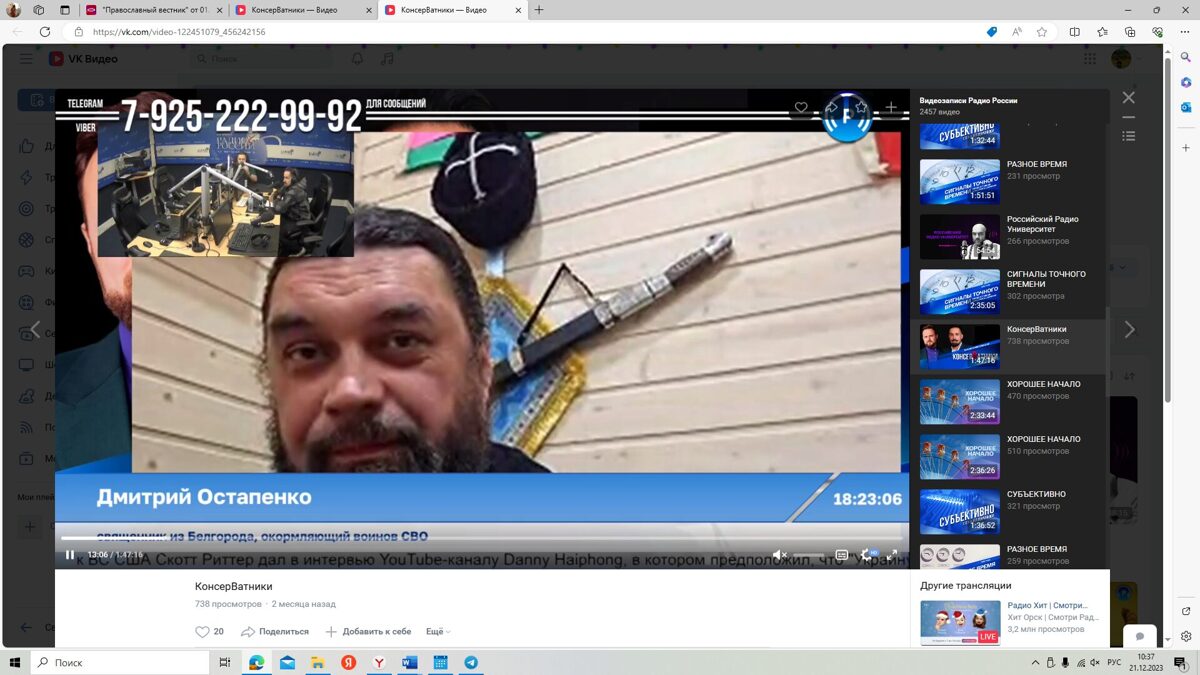Expand the Ещё dropdown menu

point(438,632)
